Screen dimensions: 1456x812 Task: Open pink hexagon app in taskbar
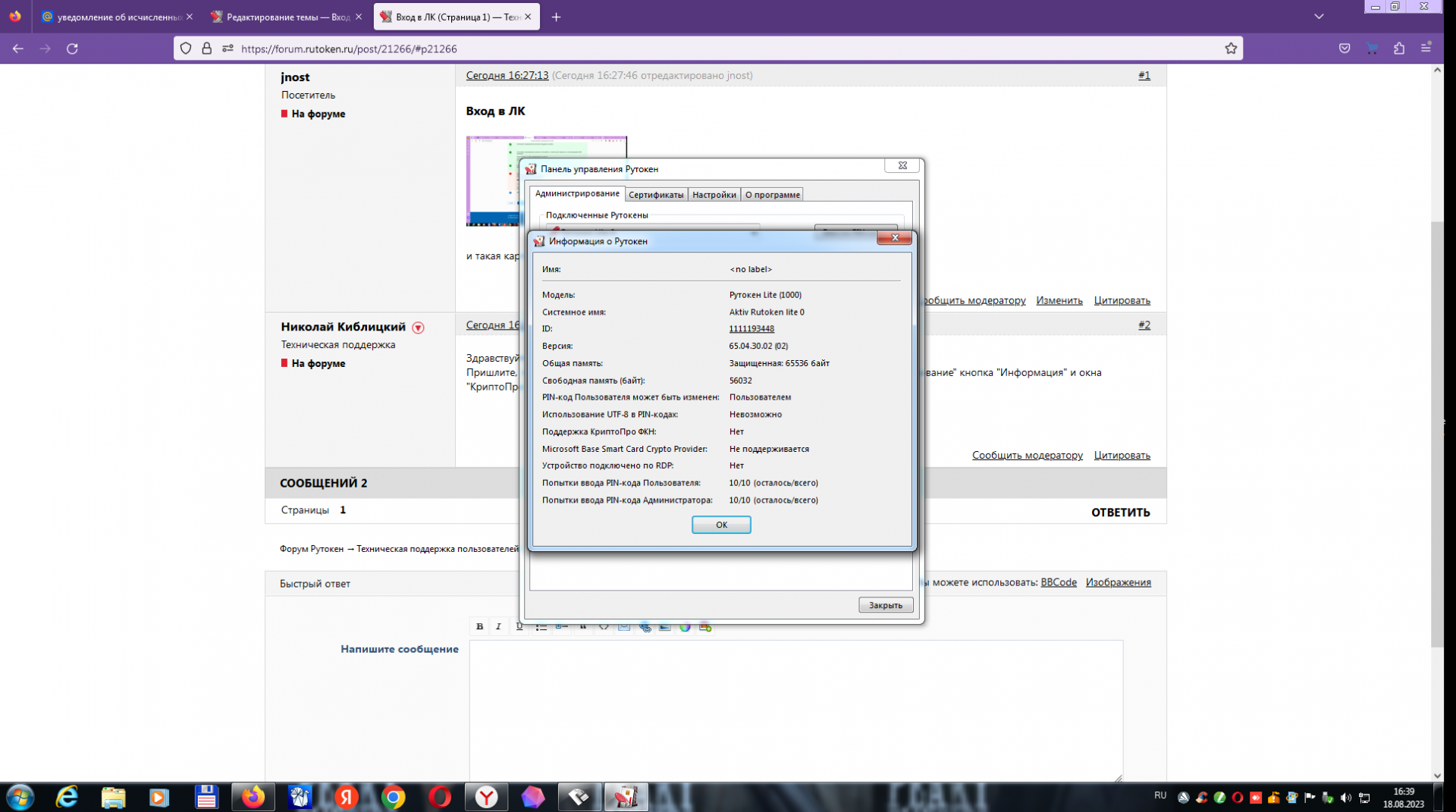point(532,797)
